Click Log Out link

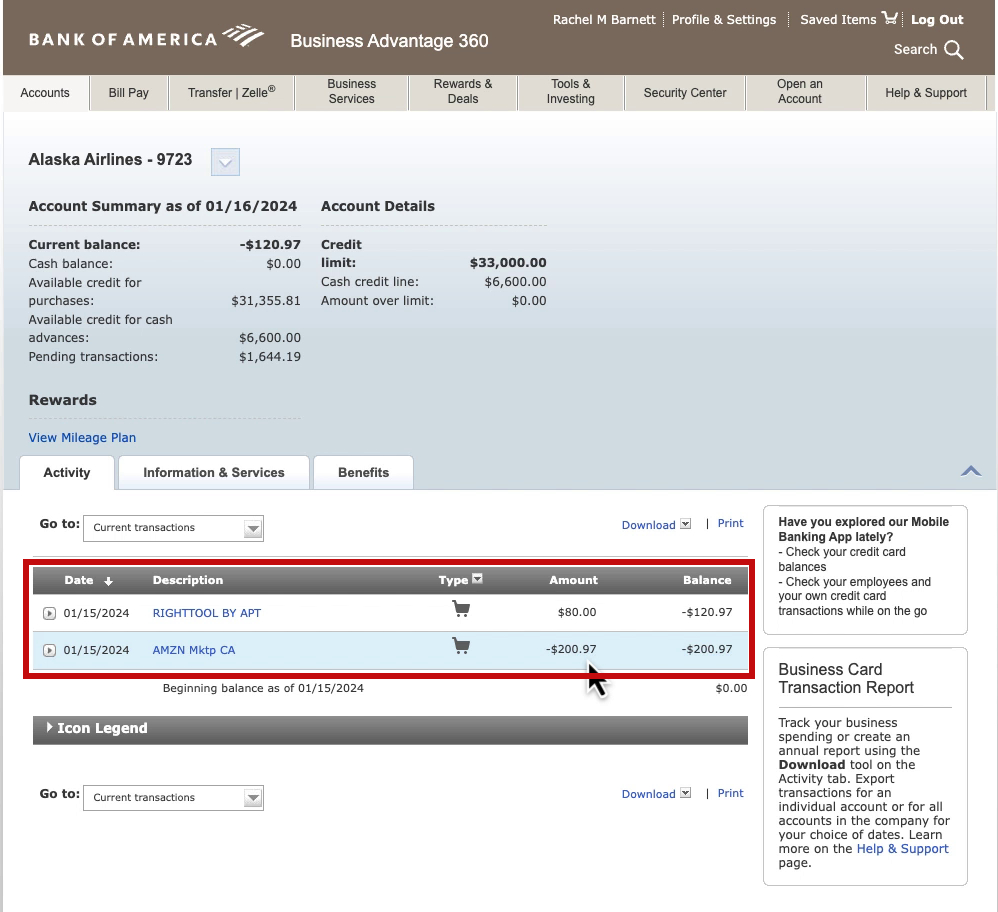click(x=937, y=20)
